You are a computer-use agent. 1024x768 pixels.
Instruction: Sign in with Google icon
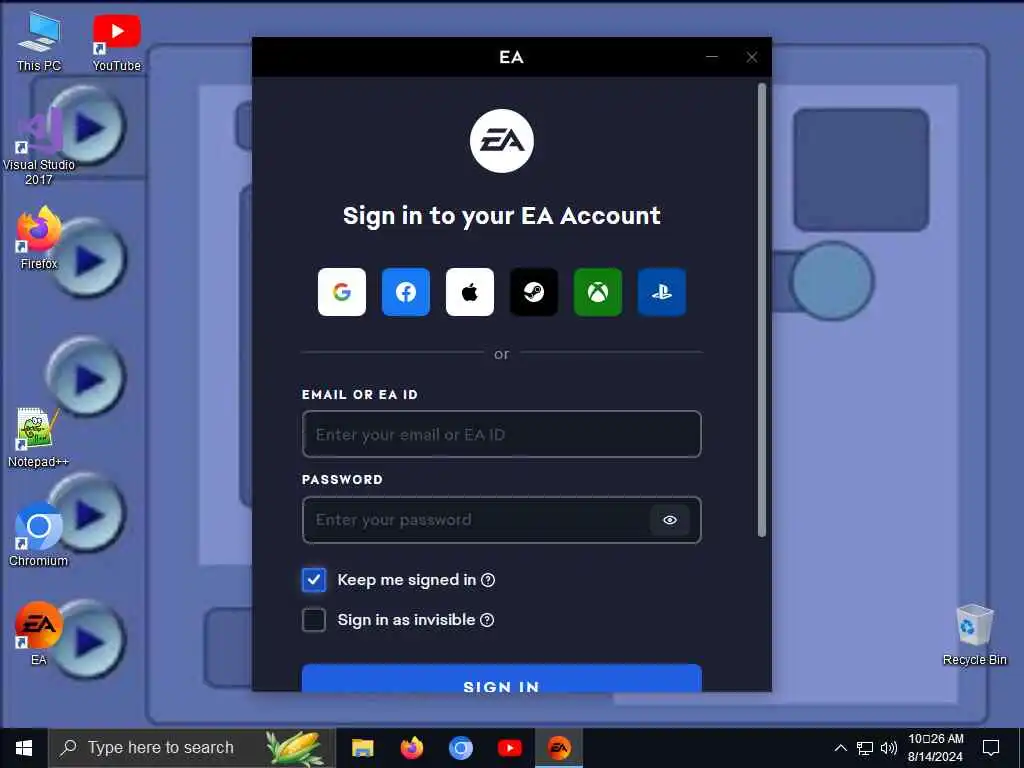pyautogui.click(x=342, y=292)
